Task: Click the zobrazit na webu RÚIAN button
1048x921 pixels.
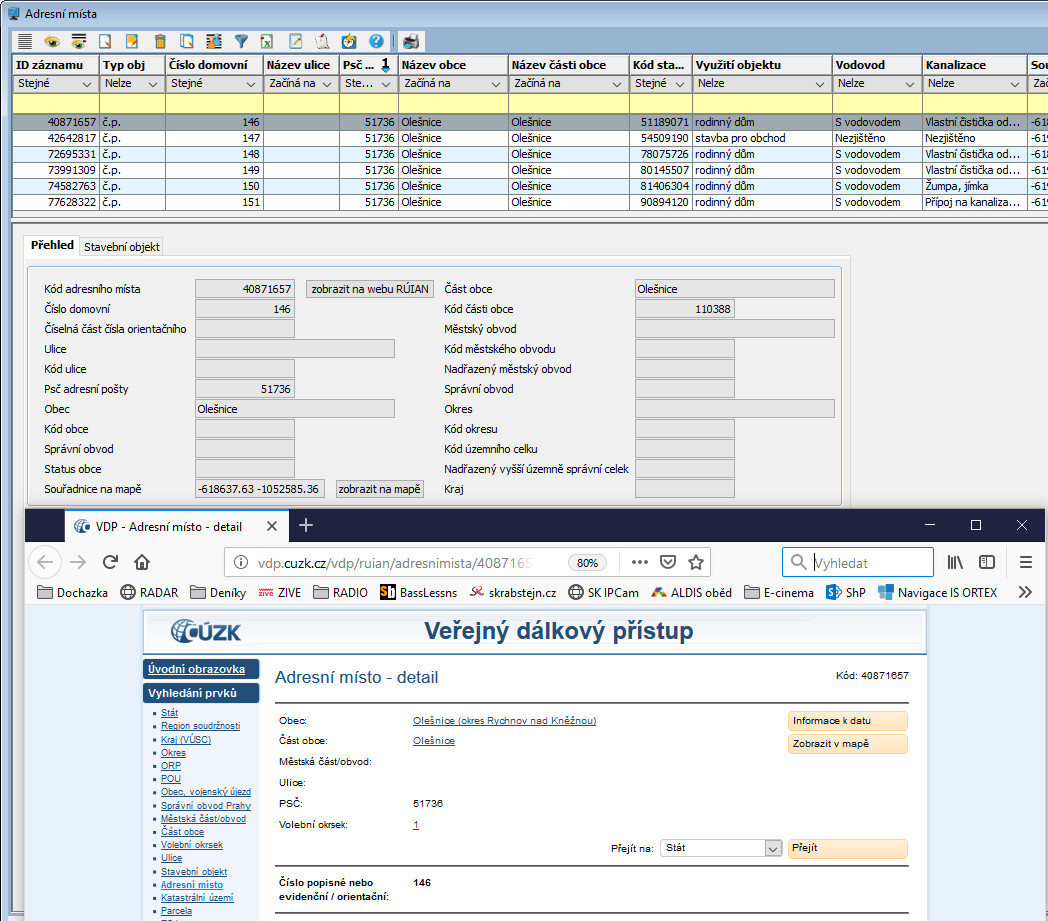Action: [370, 289]
